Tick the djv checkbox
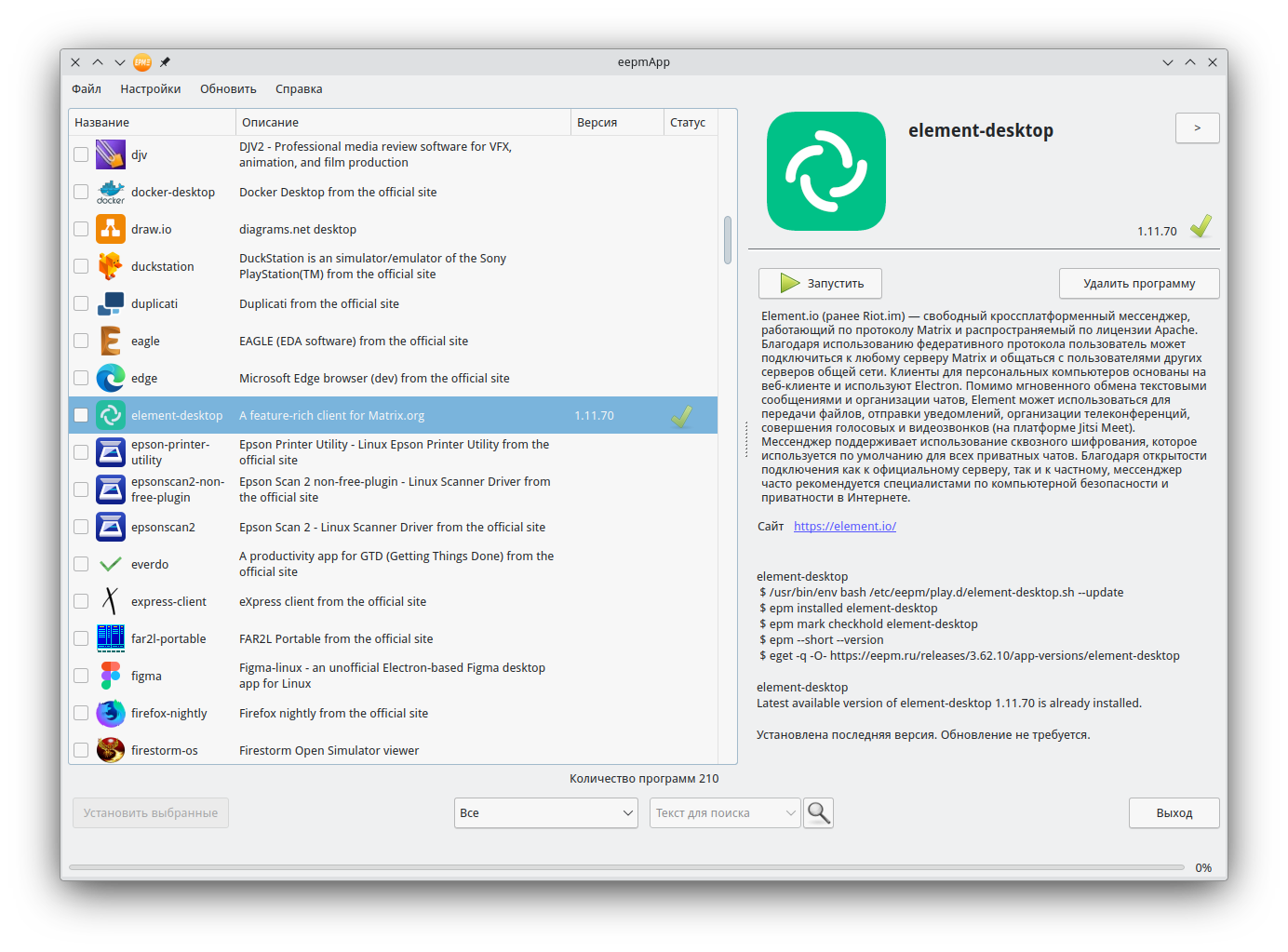 (81, 154)
